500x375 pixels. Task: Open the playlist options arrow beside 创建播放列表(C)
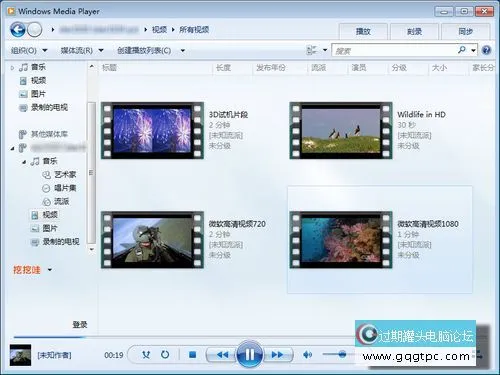click(183, 51)
